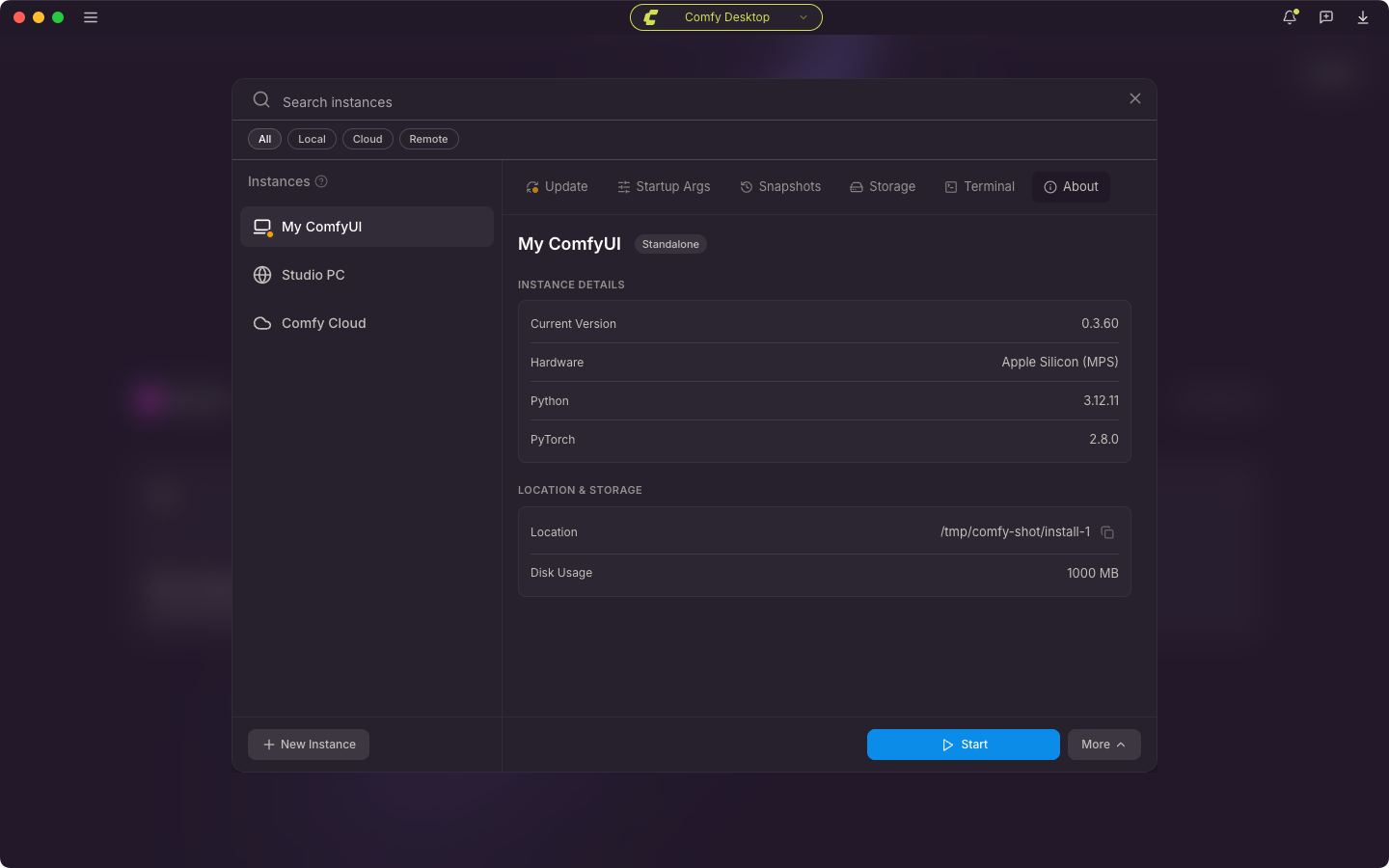Image resolution: width=1389 pixels, height=868 pixels.
Task: Click the Standalone badge
Action: (x=670, y=244)
